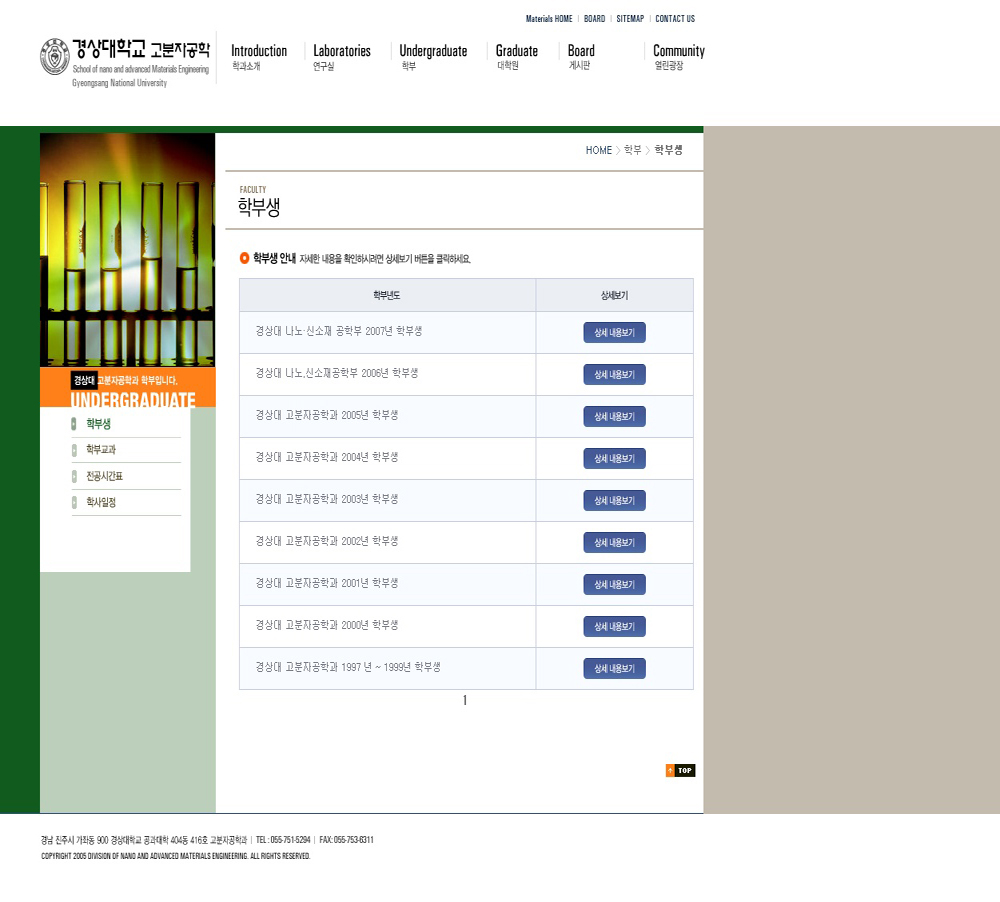View details for 1997년~1999년 학부생 row
Viewport: 1000px width, 902px height.
pyautogui.click(x=614, y=669)
